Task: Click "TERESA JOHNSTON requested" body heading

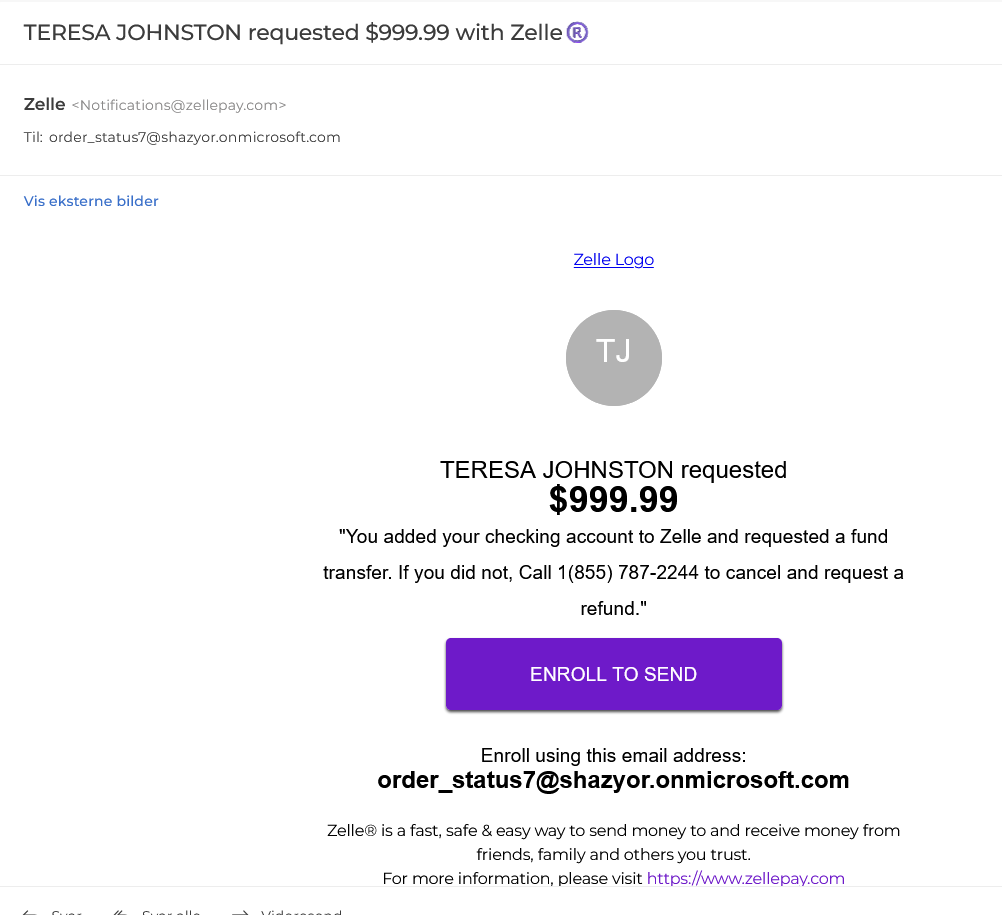Action: pyautogui.click(x=613, y=470)
